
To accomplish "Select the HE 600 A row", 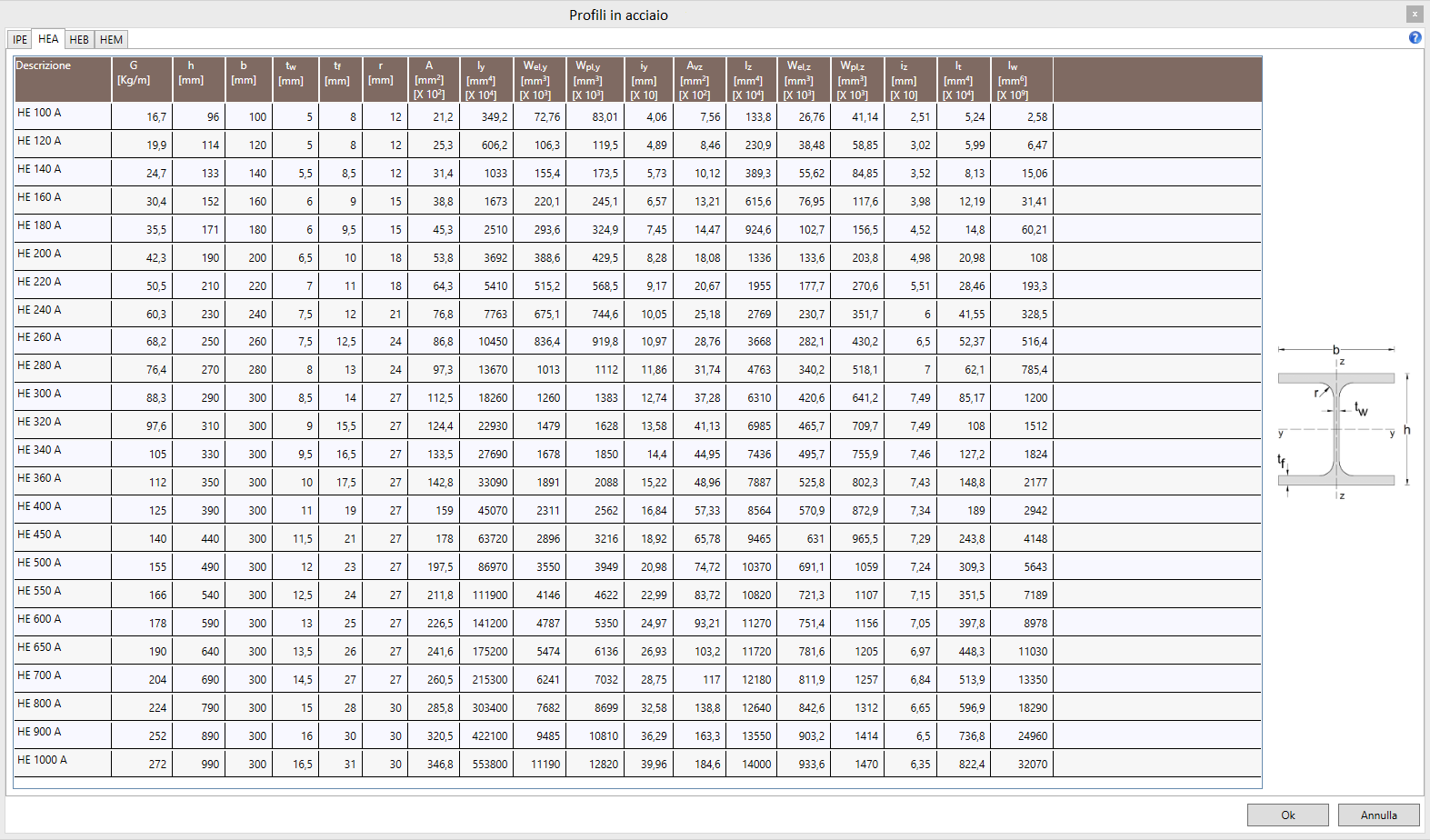I will click(x=638, y=623).
